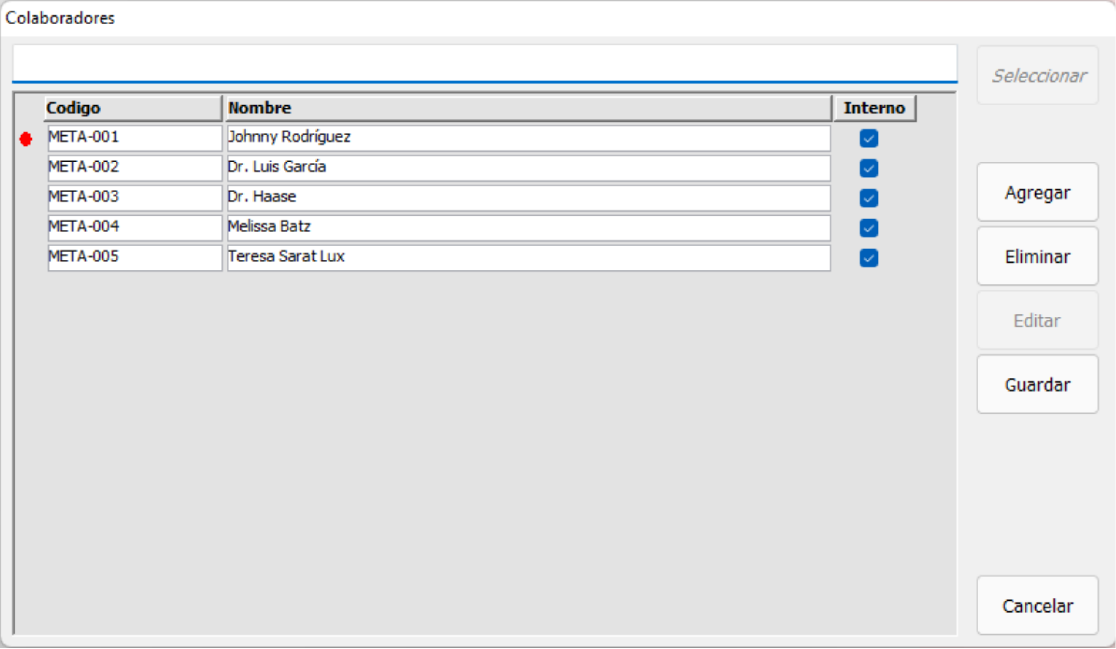Edit the Teresa Sarat Lux name cell
The image size is (1116, 649).
(x=528, y=257)
